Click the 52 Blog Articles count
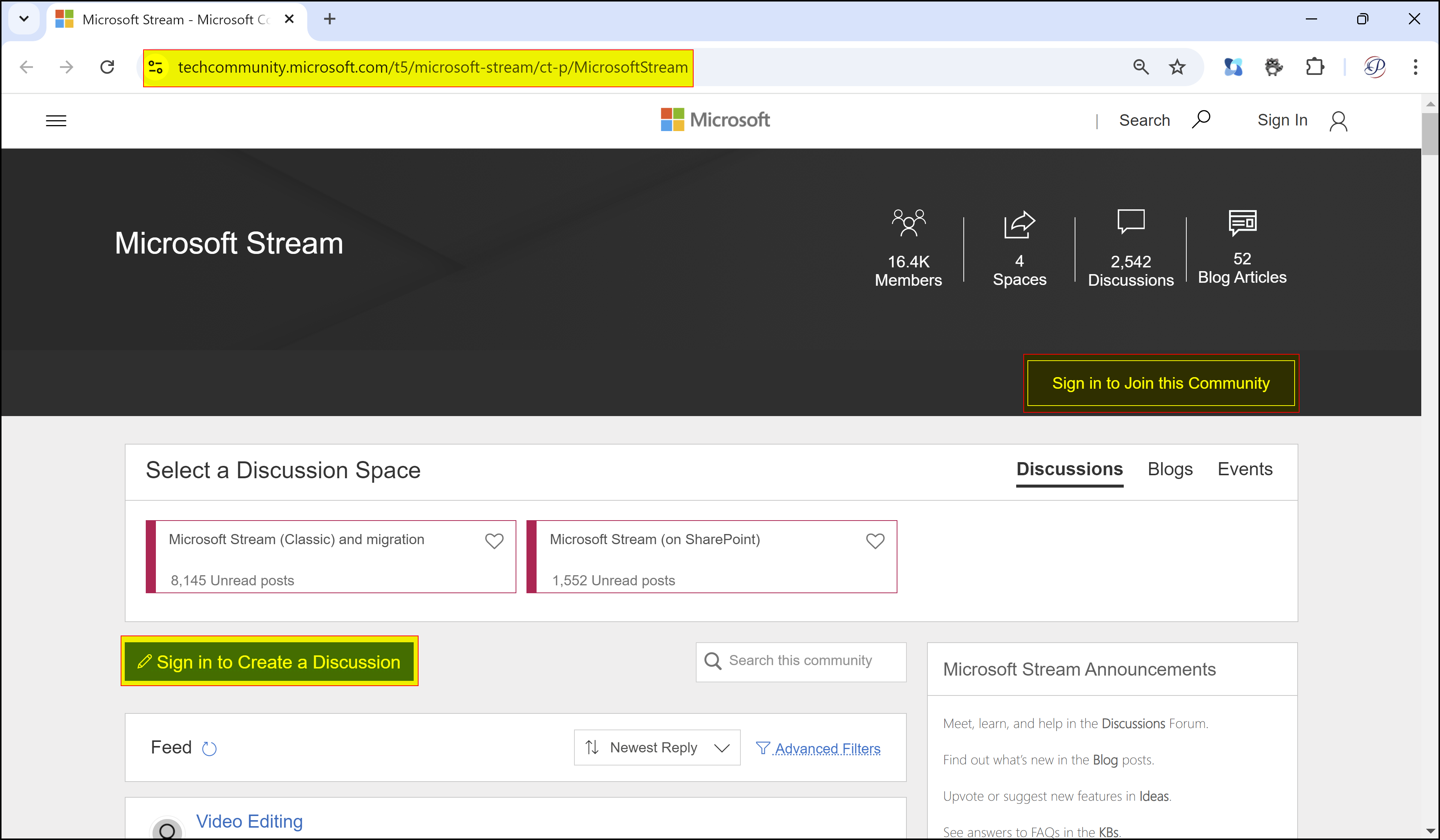Screen dimensions: 1440x840 (1242, 268)
